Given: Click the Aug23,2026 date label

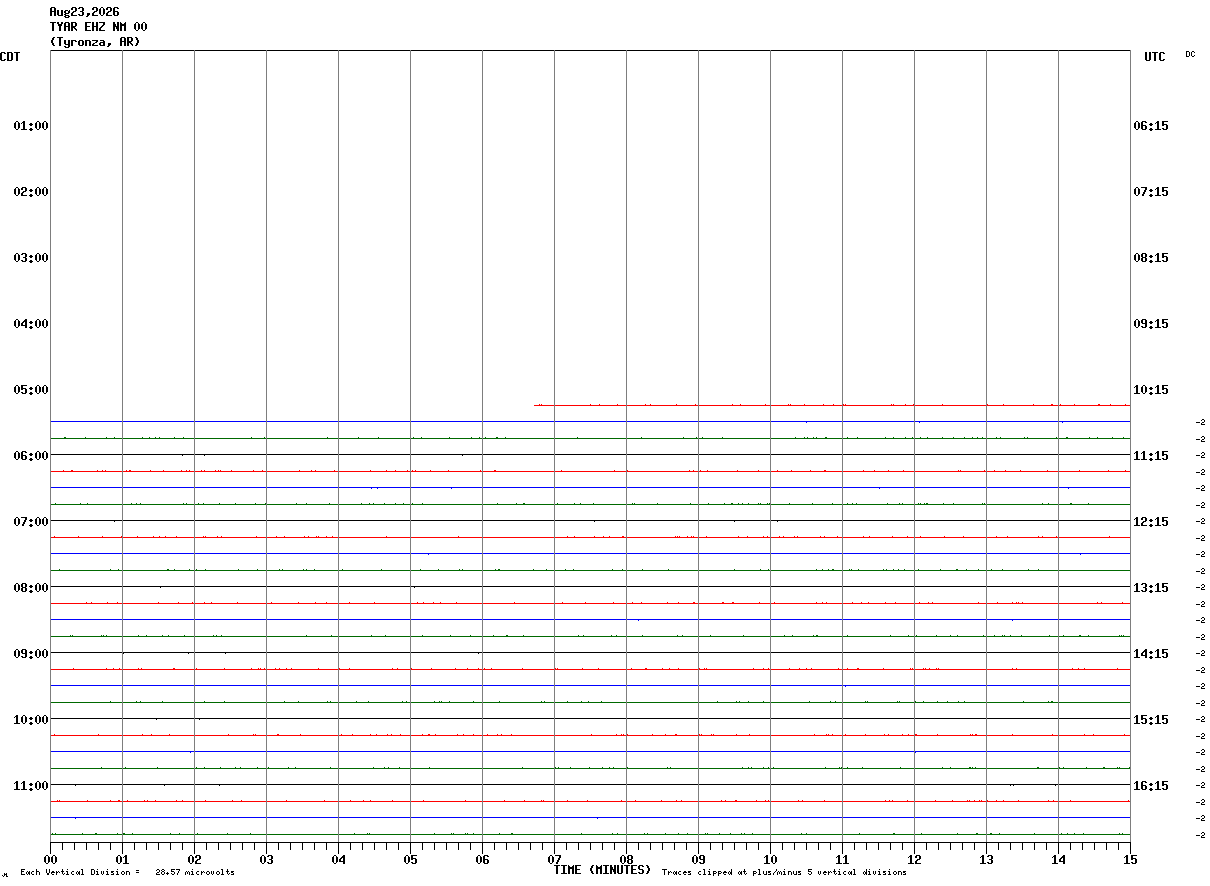Looking at the screenshot, I should coord(84,12).
